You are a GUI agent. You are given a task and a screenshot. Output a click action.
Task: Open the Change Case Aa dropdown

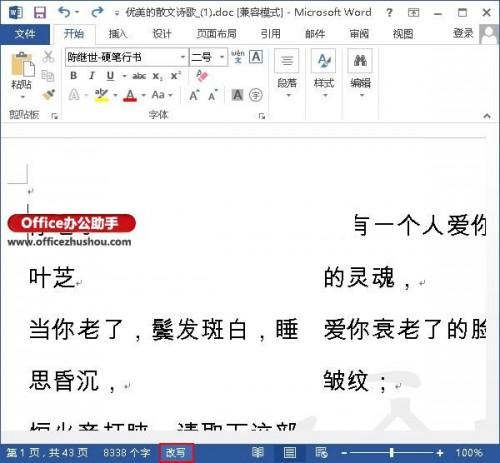click(162, 95)
